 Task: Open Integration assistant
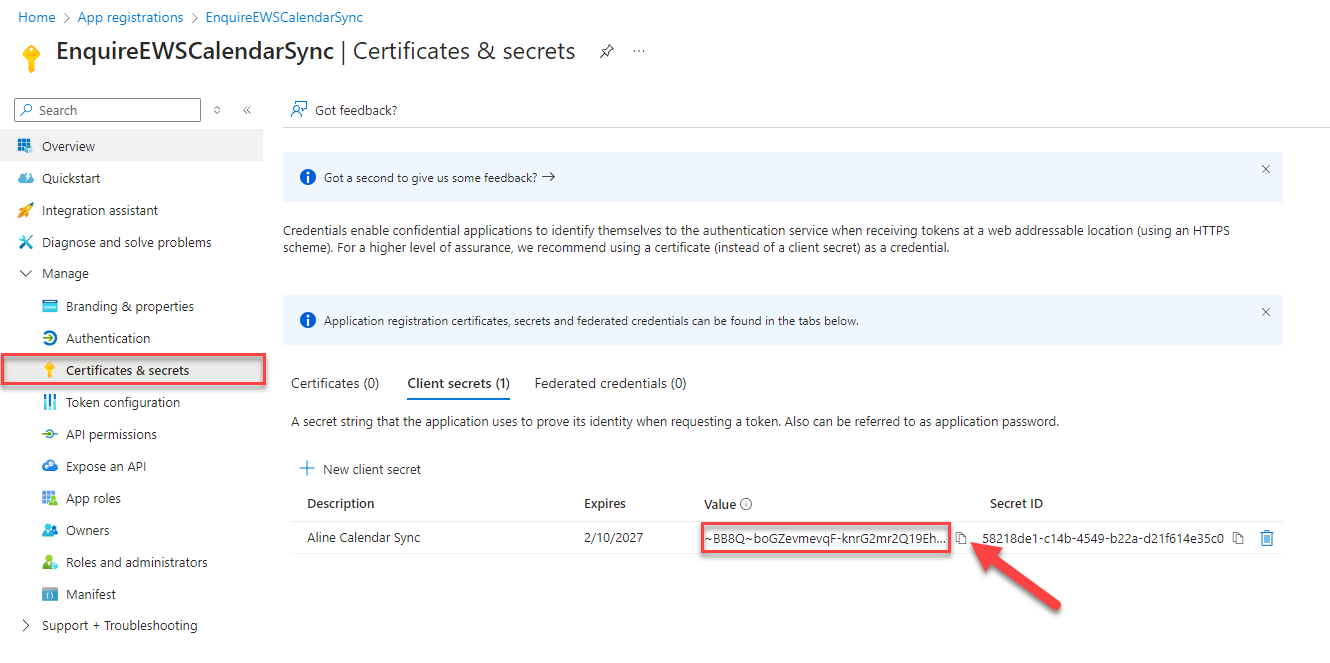point(100,210)
